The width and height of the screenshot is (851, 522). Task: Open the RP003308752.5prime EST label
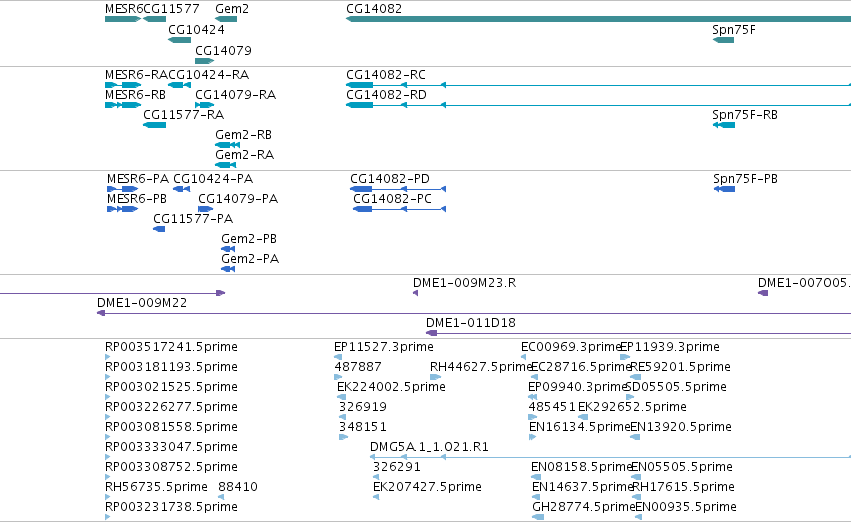coord(171,468)
